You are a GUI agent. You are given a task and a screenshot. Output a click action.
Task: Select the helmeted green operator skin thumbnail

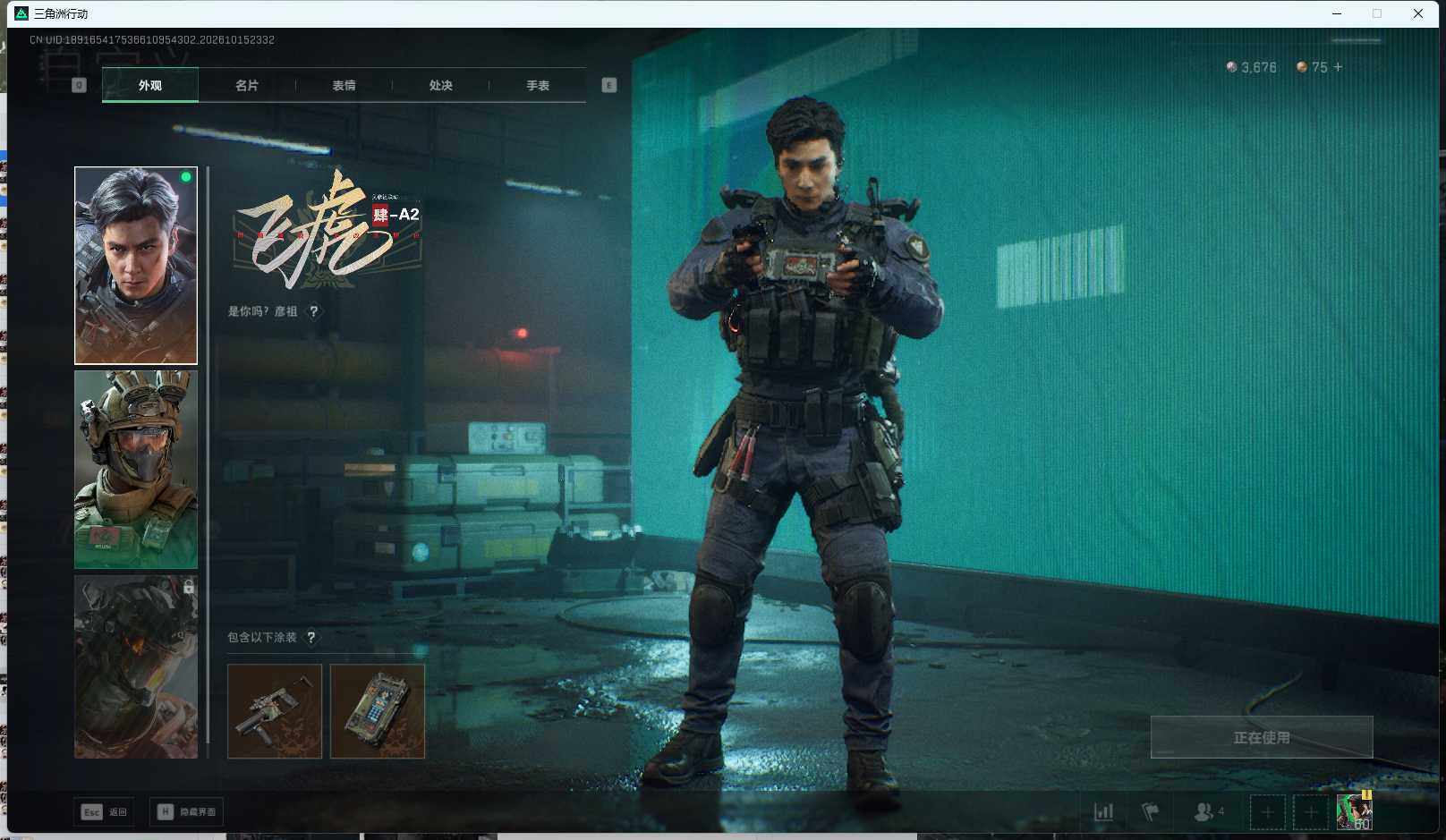pyautogui.click(x=136, y=470)
